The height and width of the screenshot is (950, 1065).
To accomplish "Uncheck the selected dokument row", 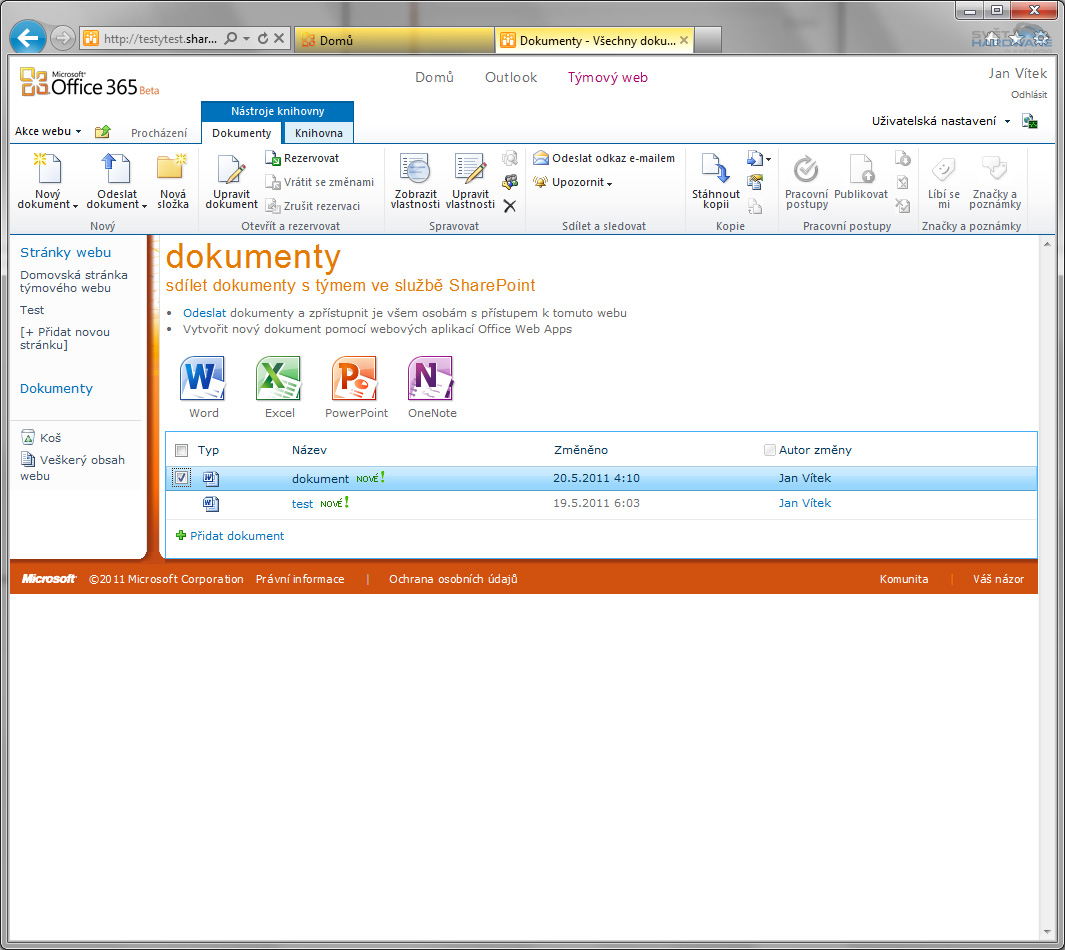I will pos(181,478).
